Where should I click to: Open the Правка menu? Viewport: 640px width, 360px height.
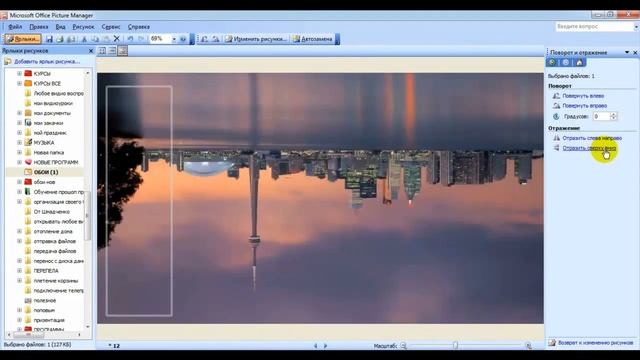(39, 27)
